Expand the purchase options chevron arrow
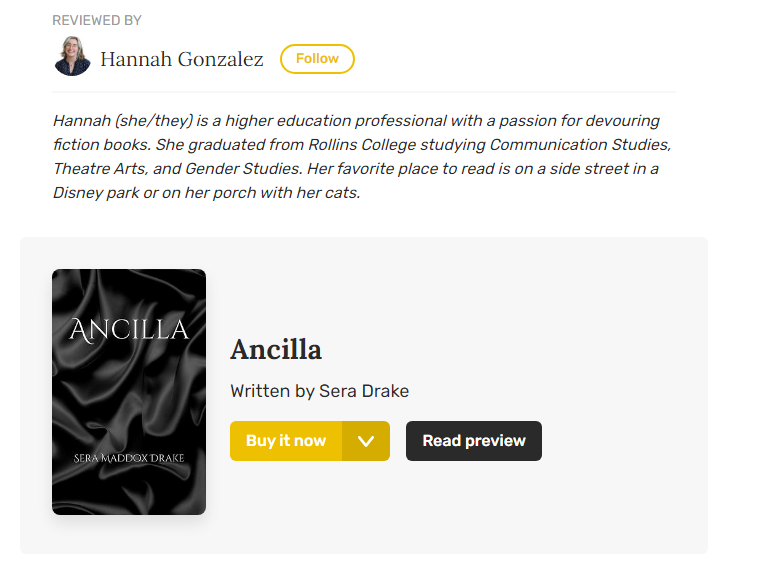Image resolution: width=758 pixels, height=572 pixels. coord(366,440)
